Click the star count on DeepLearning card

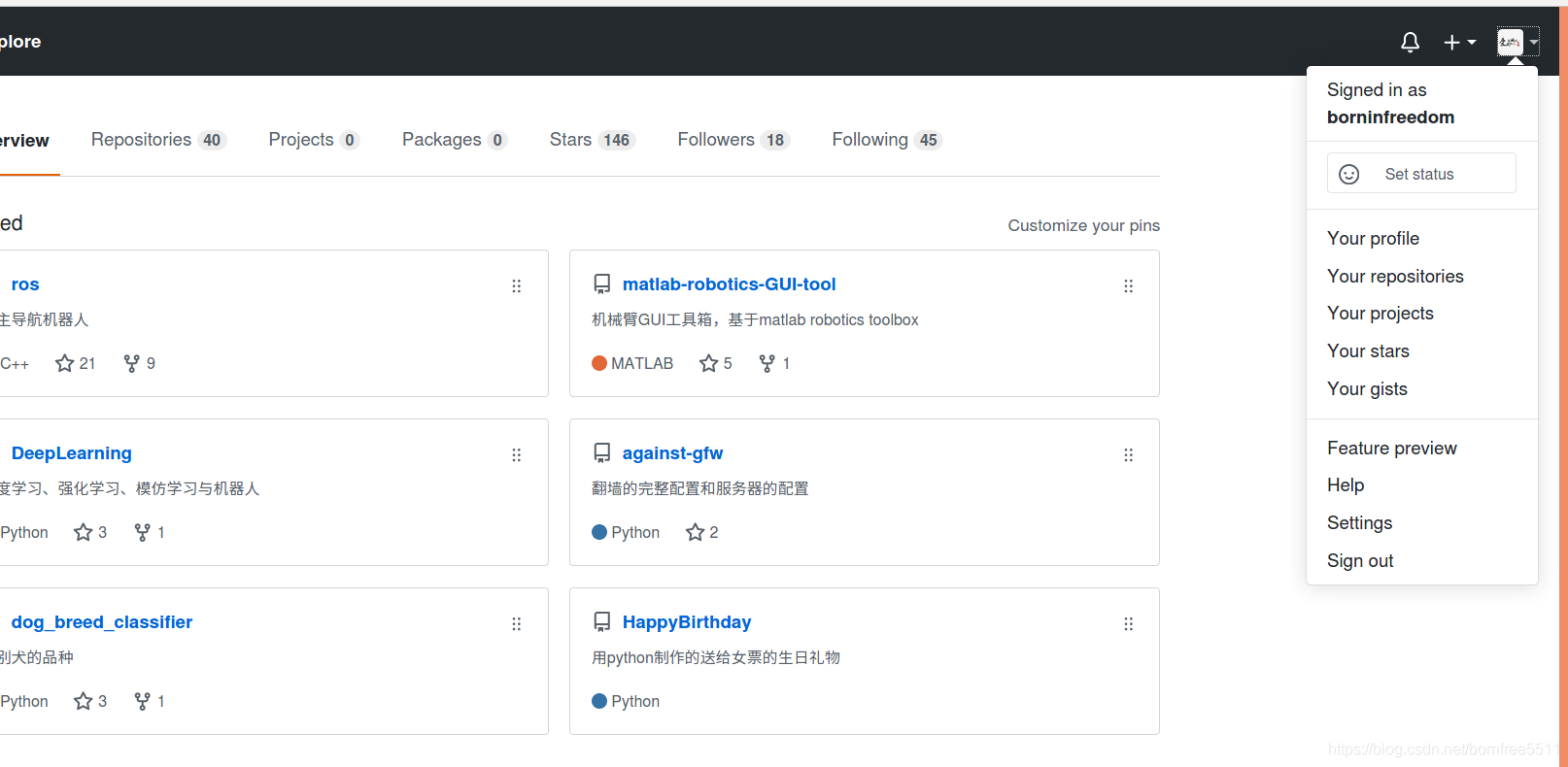[x=90, y=532]
